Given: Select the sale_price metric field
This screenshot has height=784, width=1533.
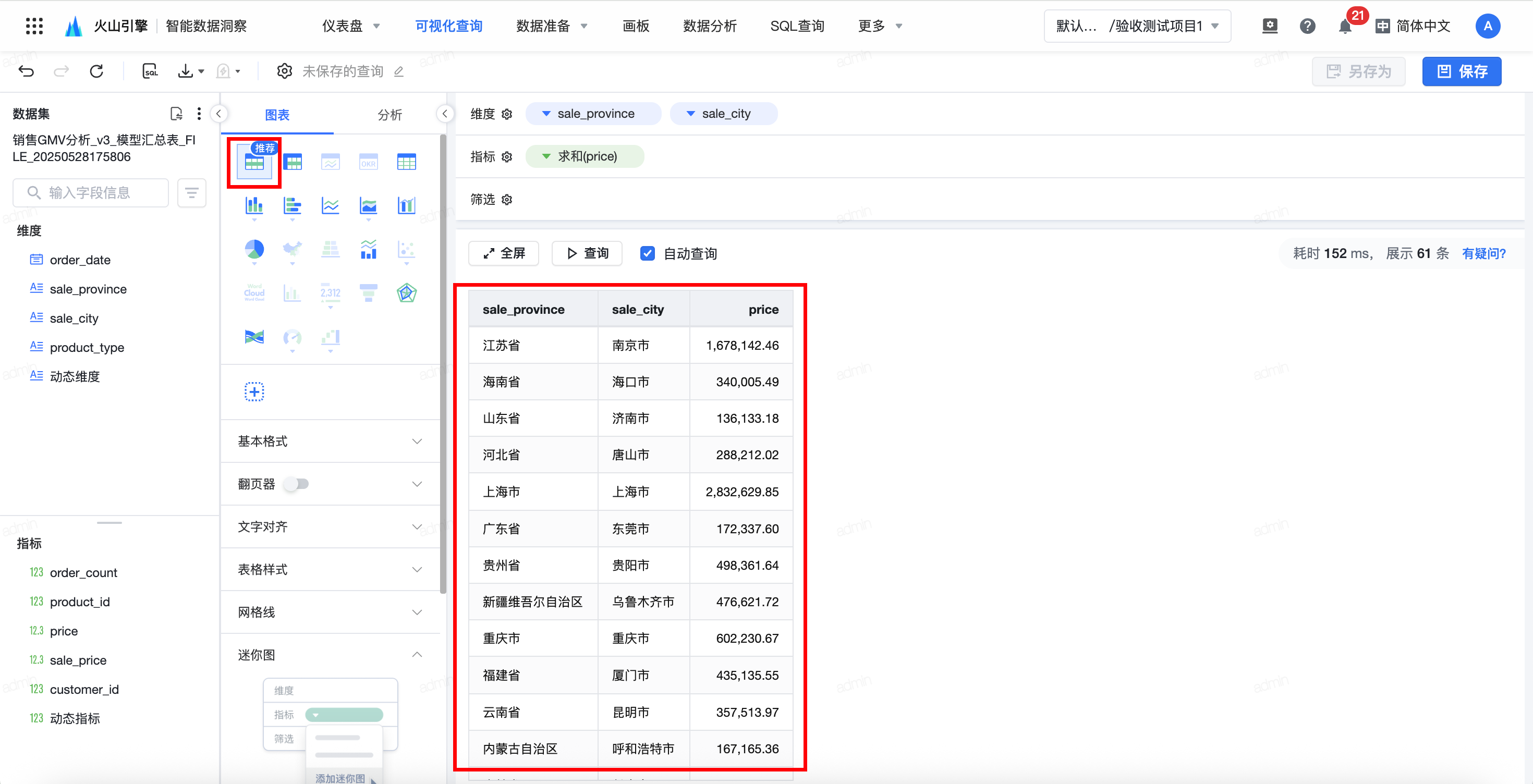Looking at the screenshot, I should click(x=78, y=661).
